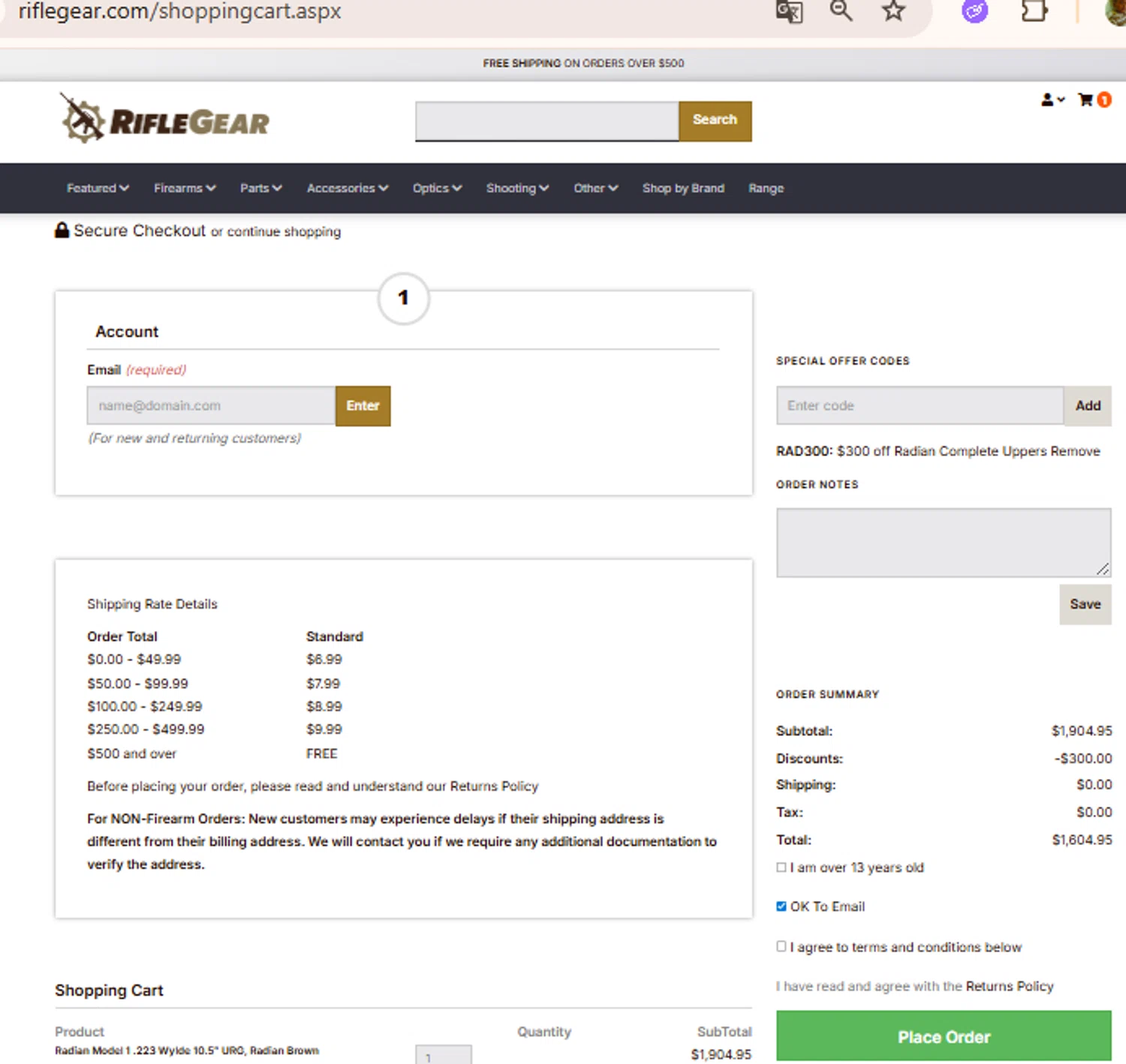Bookmark this page with the star icon
The height and width of the screenshot is (1064, 1126).
coord(893,11)
